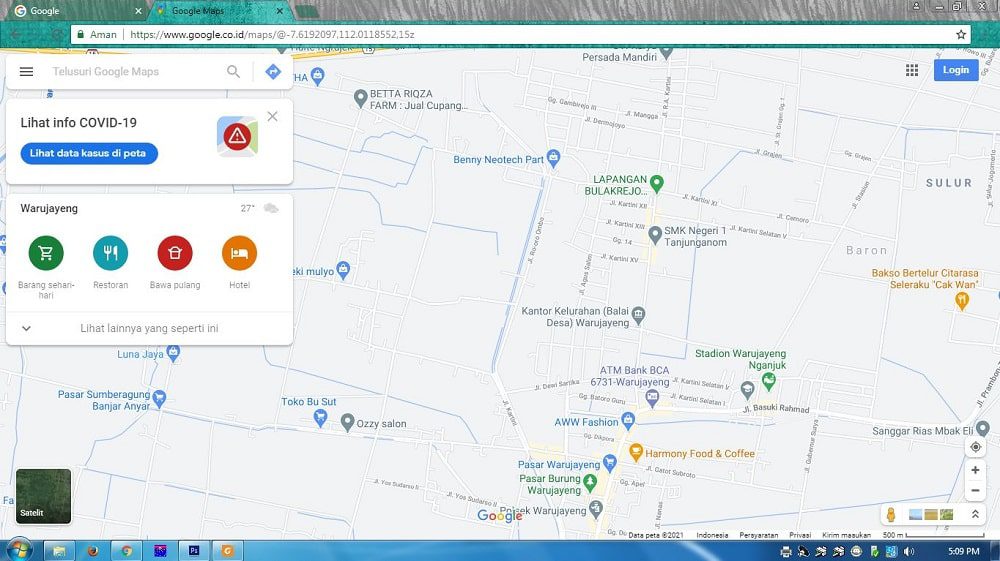1000x561 pixels.
Task: Click the AWW Fashion shop pin
Action: [628, 419]
